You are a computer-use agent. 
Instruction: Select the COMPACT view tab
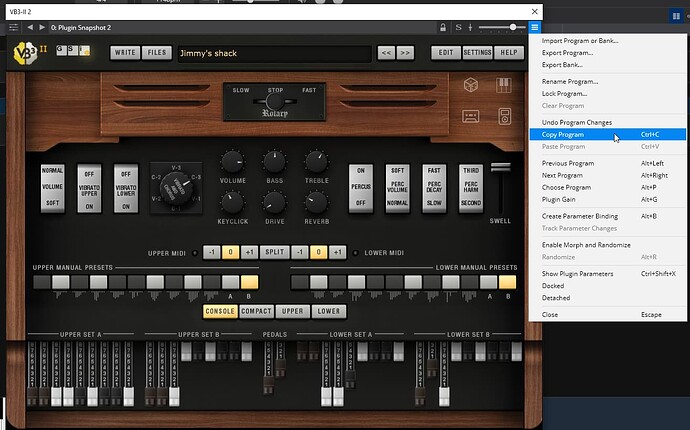click(256, 311)
